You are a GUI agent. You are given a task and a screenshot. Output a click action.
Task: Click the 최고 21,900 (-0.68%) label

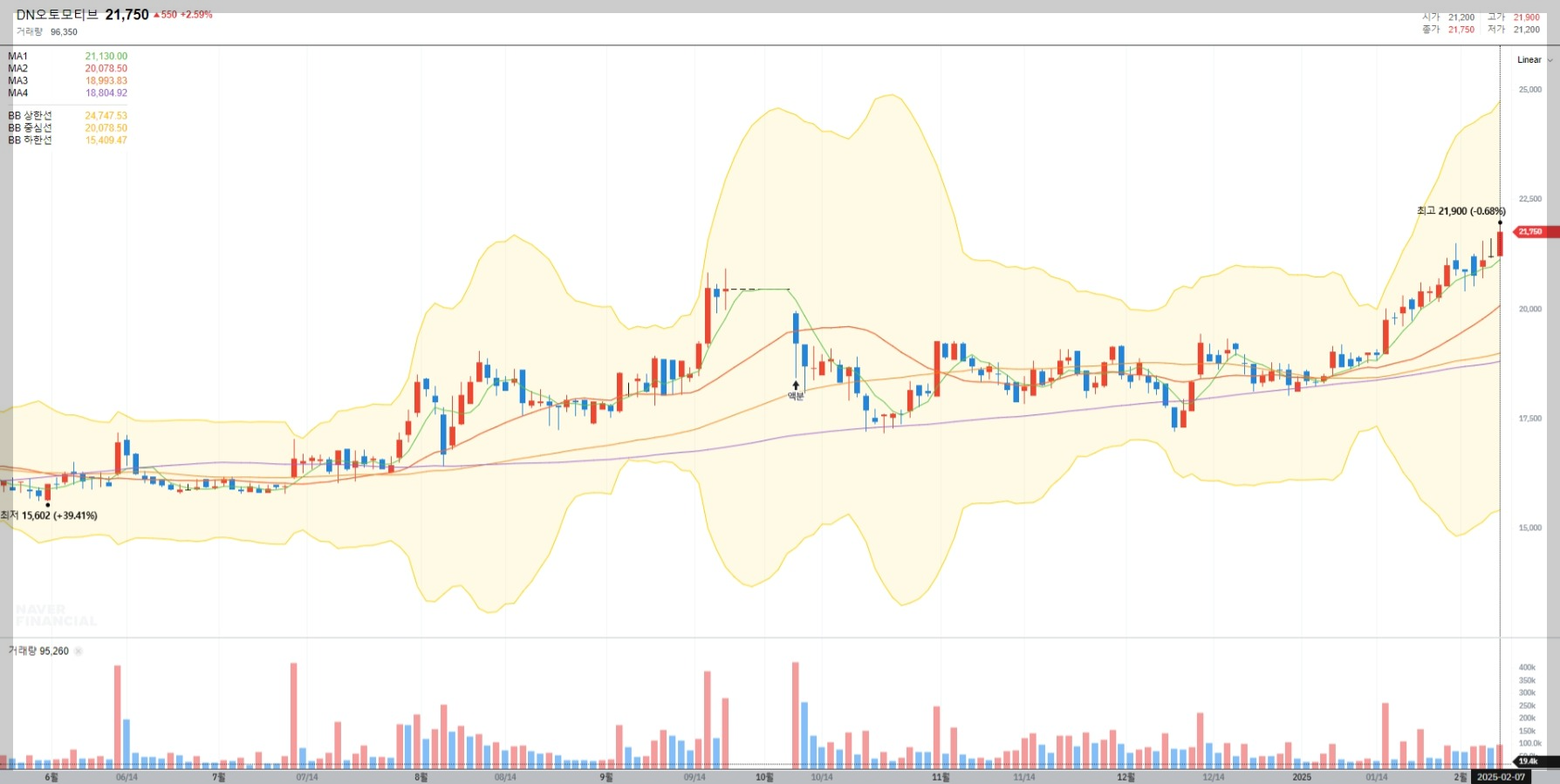(x=1461, y=211)
